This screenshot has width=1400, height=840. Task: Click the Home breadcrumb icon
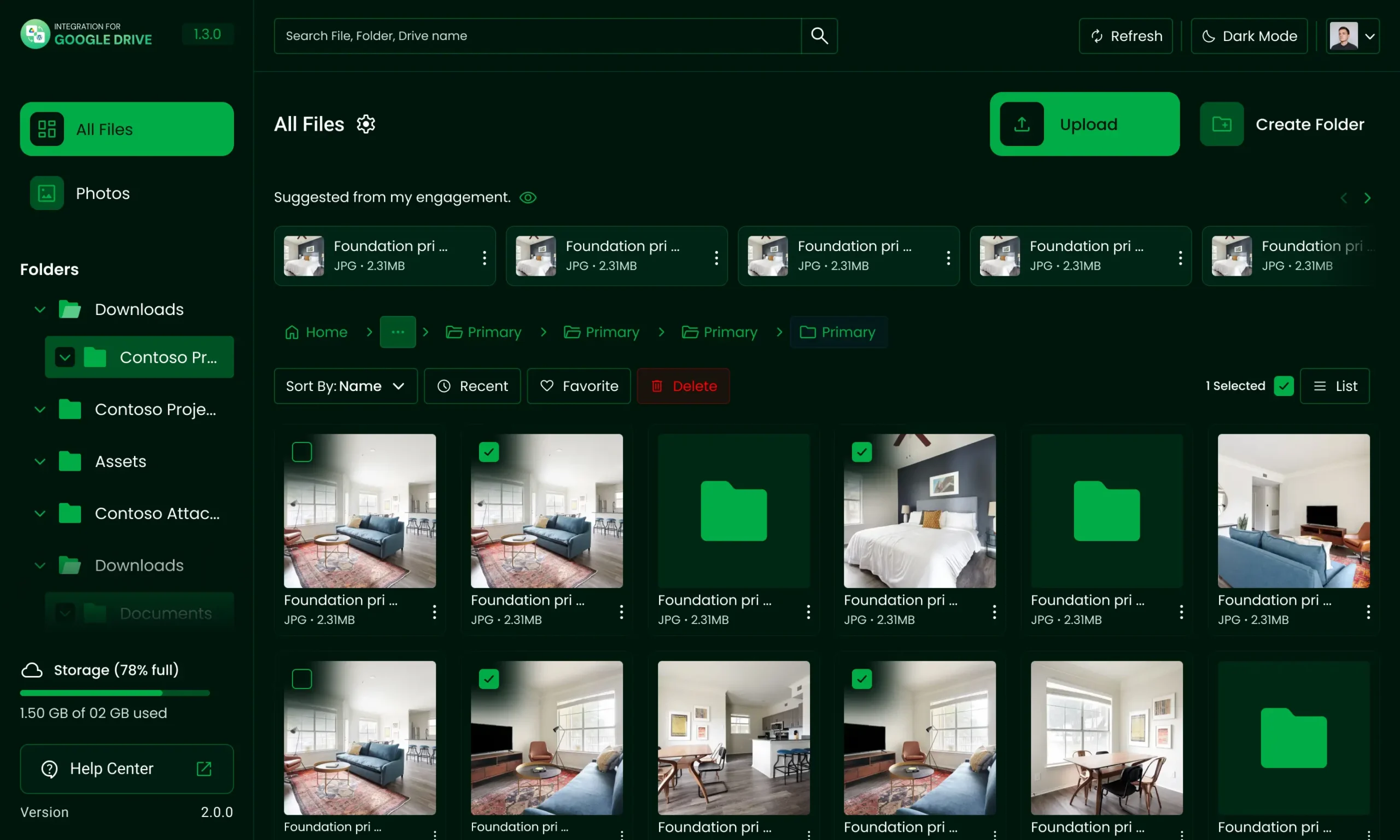click(291, 332)
